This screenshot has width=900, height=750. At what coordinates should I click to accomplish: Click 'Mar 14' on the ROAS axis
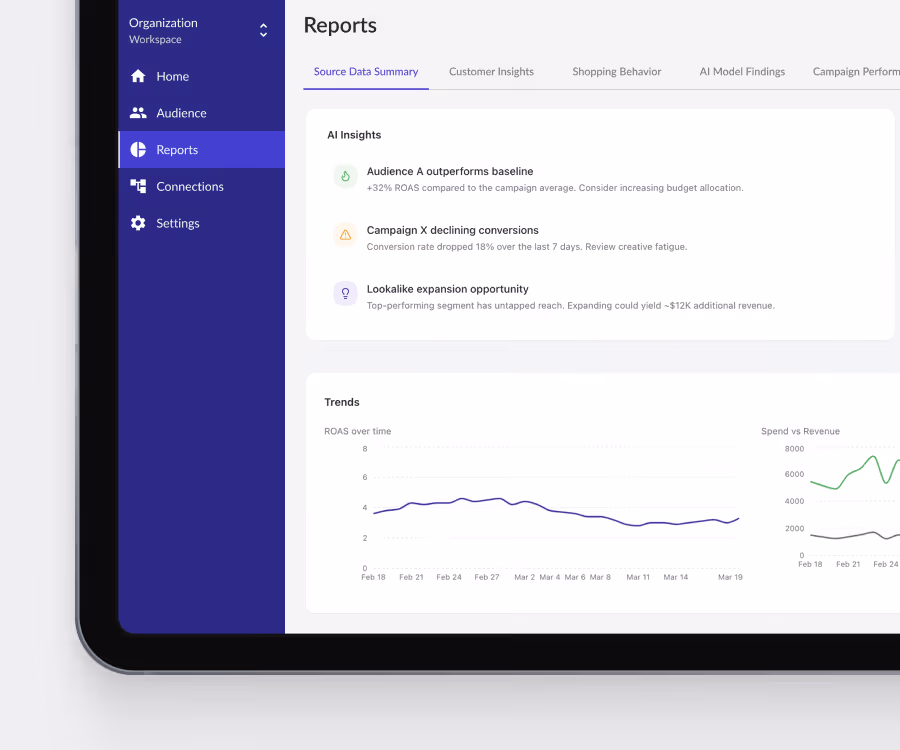[676, 577]
